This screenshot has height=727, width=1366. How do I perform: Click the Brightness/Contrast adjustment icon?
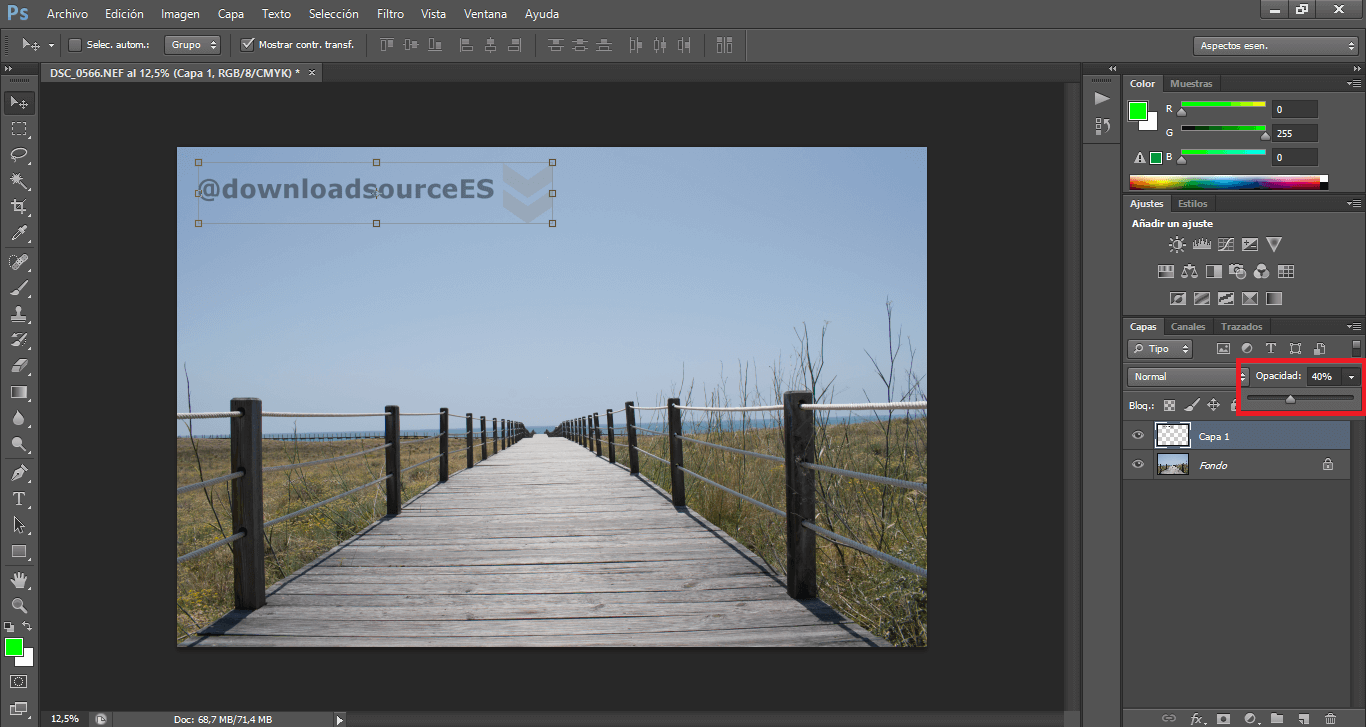[x=1178, y=244]
